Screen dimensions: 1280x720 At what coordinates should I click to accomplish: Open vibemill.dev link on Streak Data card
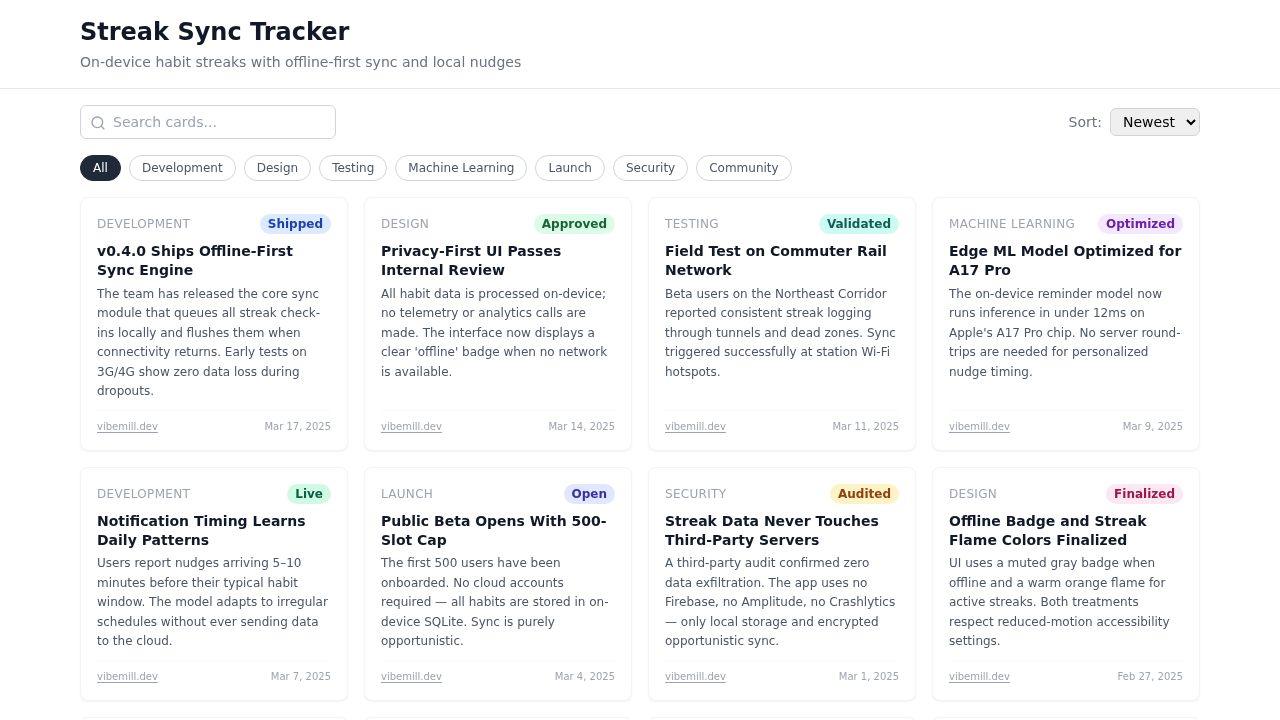point(695,677)
